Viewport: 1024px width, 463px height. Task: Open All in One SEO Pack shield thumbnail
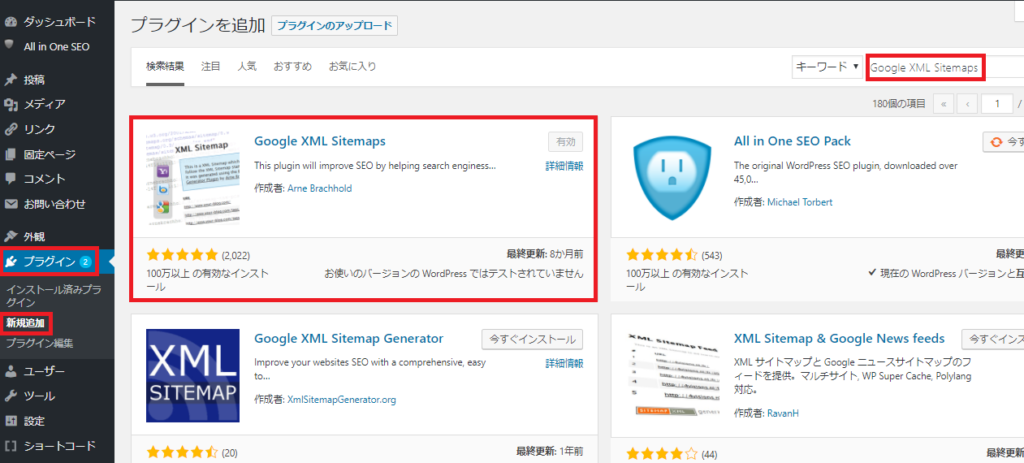tap(672, 180)
